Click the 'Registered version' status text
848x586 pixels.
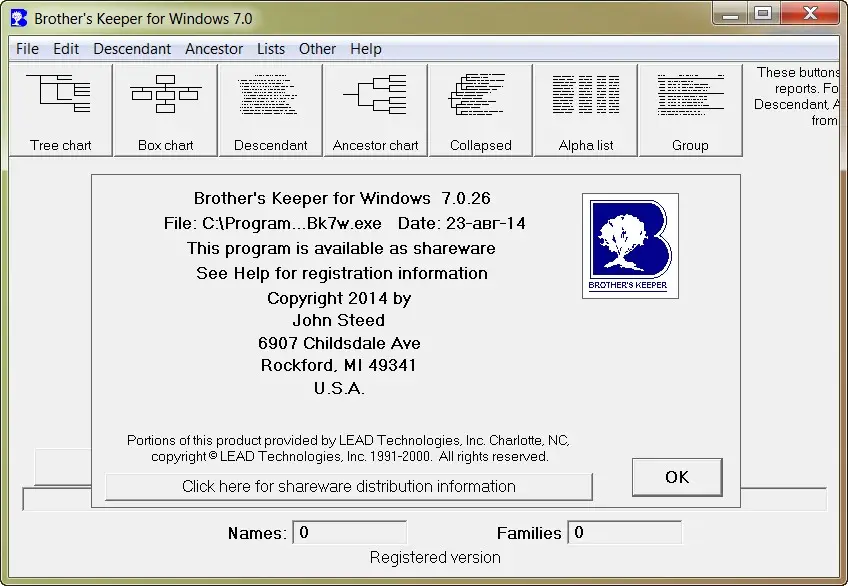(x=435, y=557)
